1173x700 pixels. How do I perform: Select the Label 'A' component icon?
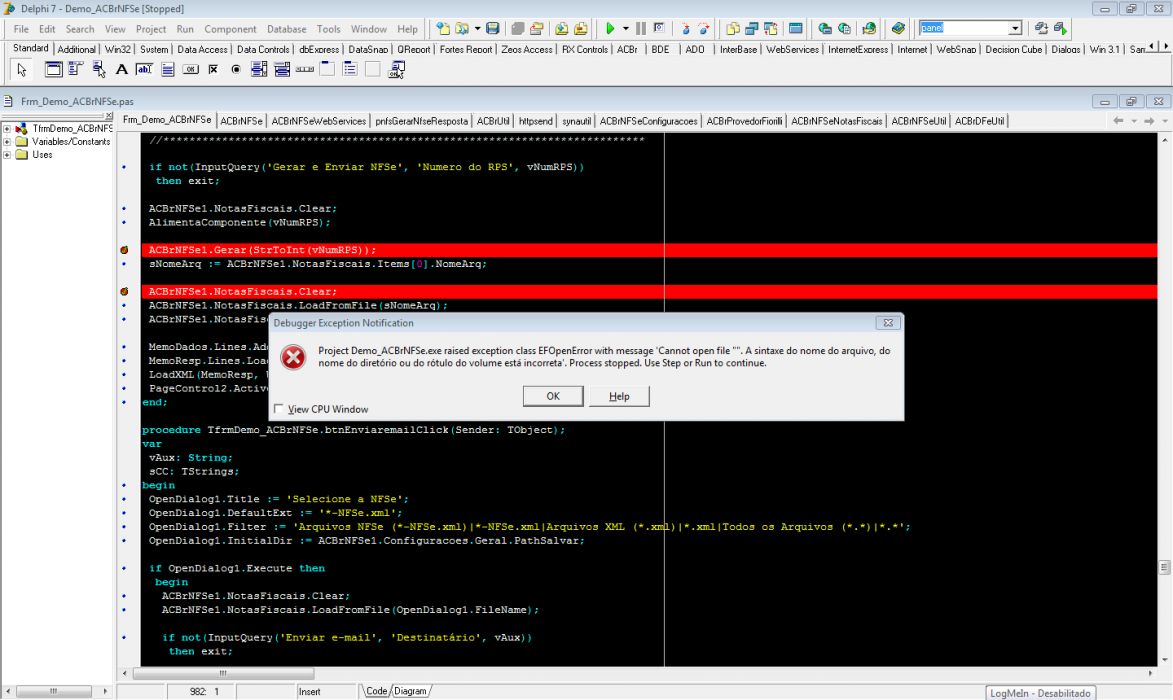pyautogui.click(x=121, y=70)
